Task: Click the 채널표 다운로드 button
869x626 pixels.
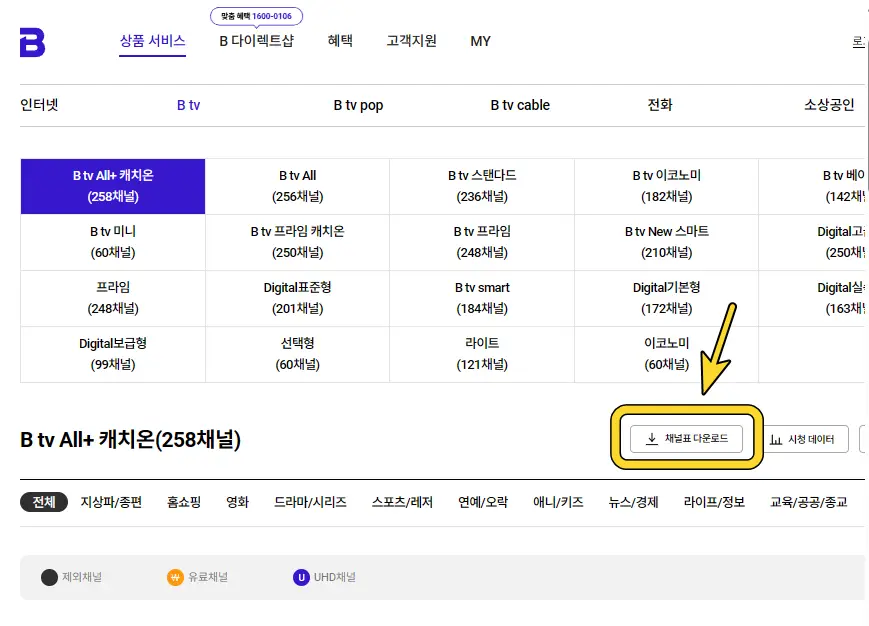Action: tap(686, 439)
